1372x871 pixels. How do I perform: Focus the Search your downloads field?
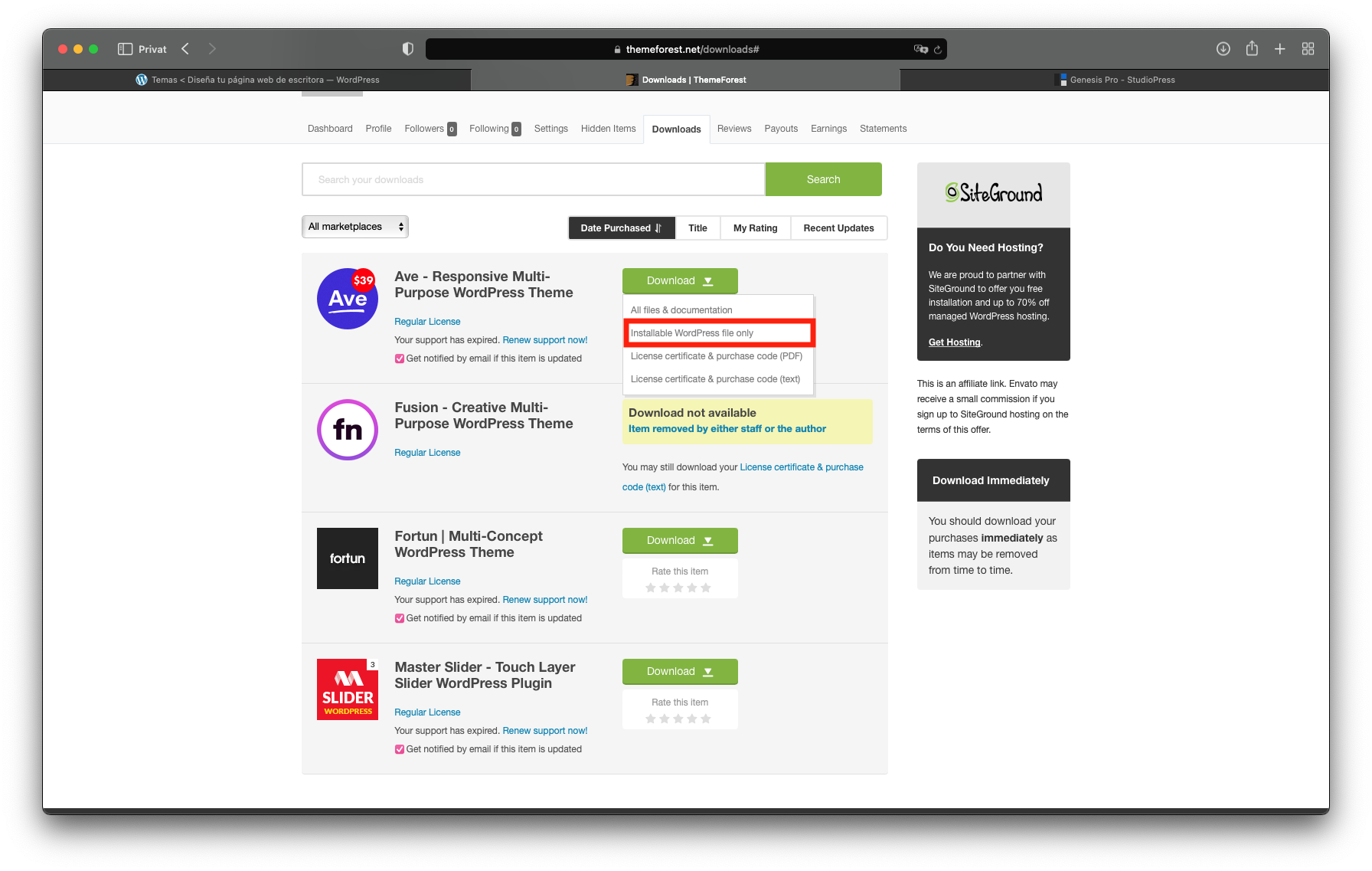tap(534, 179)
